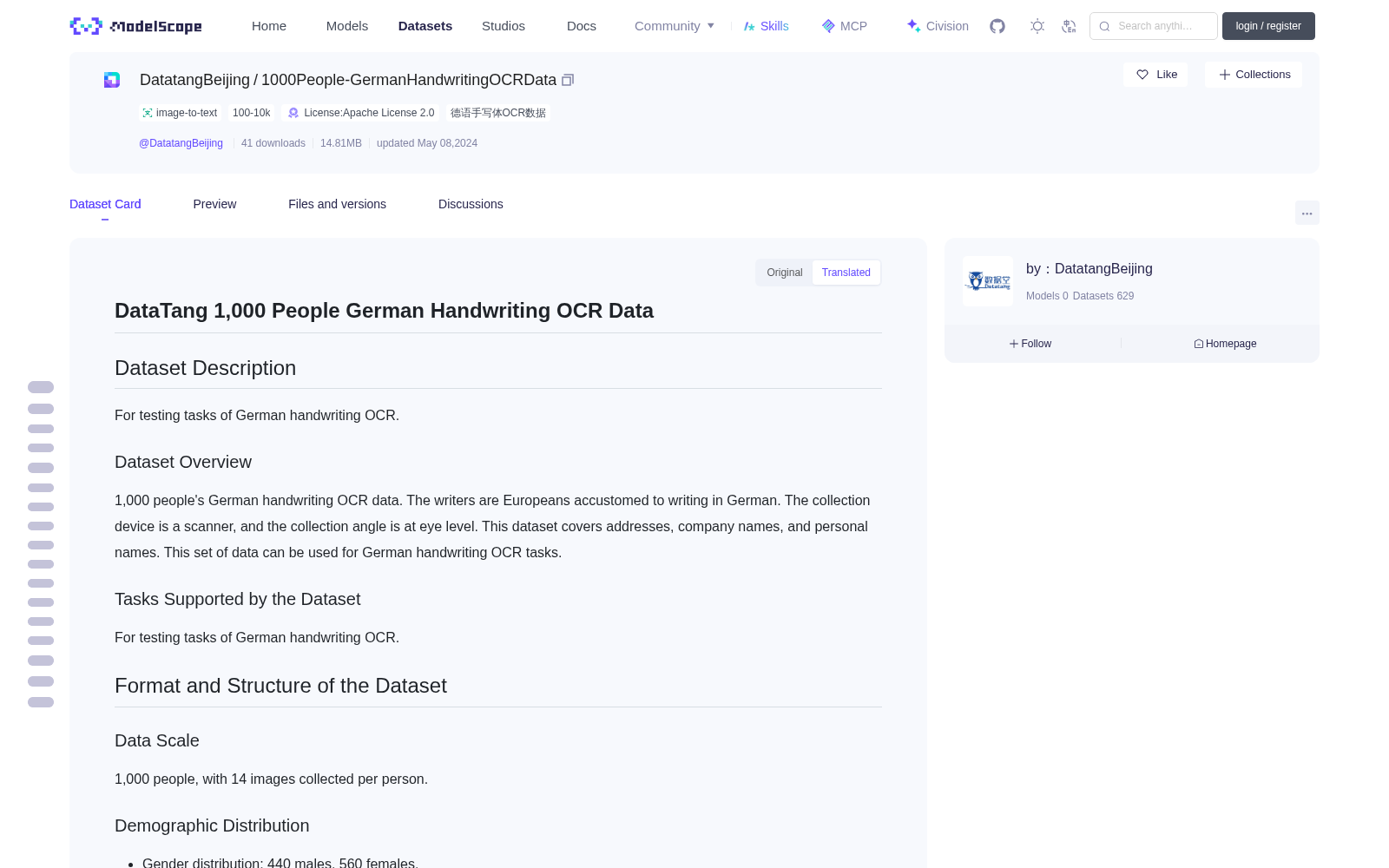The width and height of the screenshot is (1389, 868).
Task: Copy the dataset name with copy icon
Action: point(568,80)
